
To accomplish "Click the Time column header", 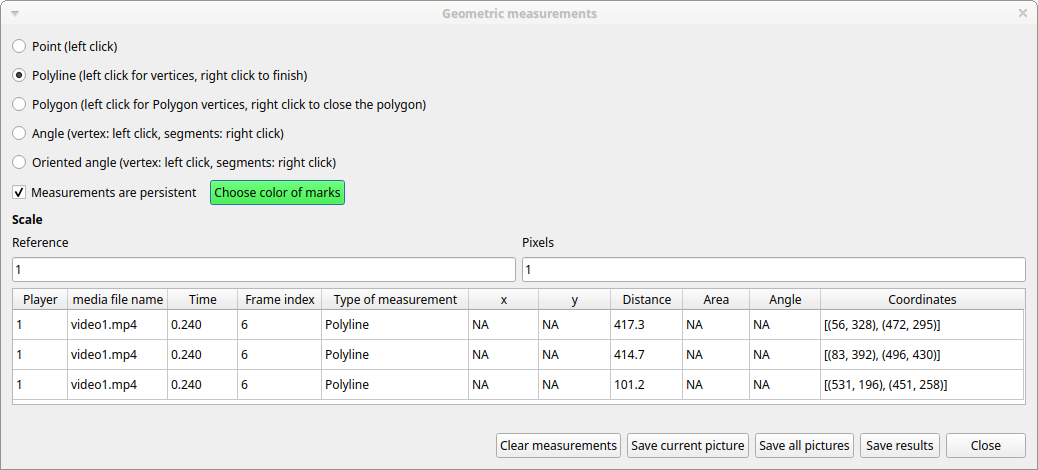I will click(203, 300).
